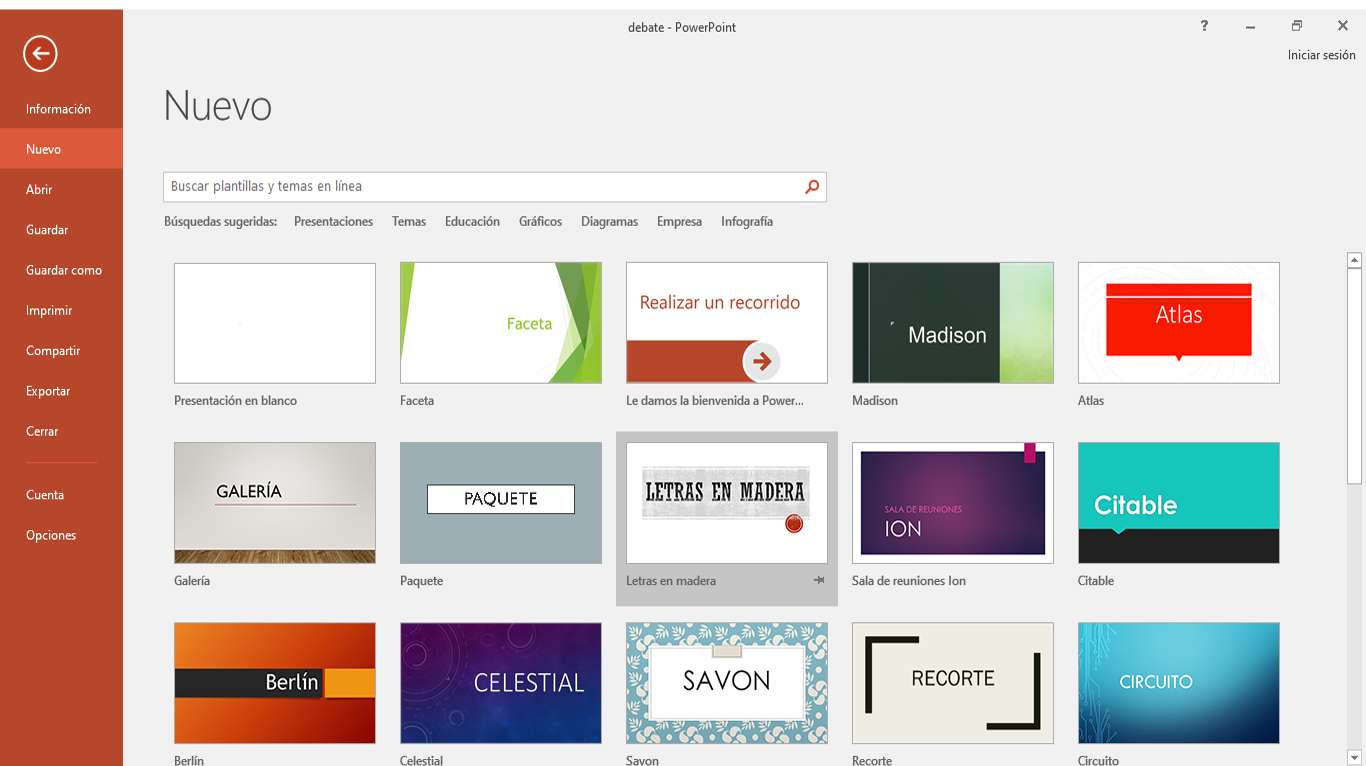Pick the red Atlas theme thumbnail
1366x766 pixels.
1179,323
